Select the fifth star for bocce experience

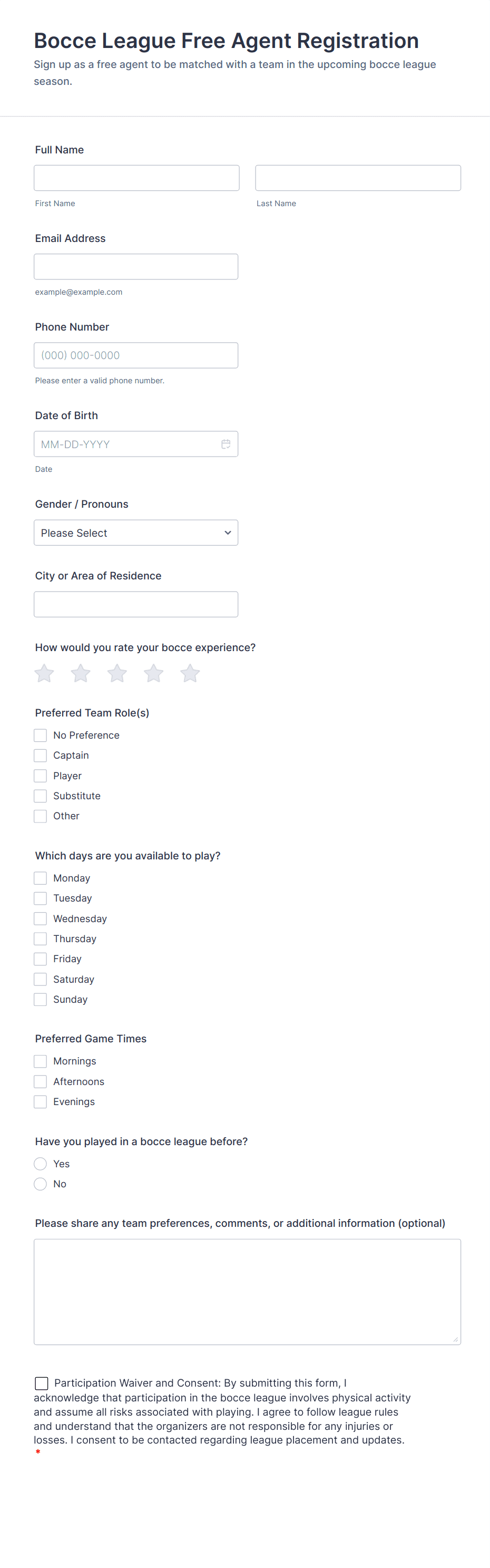tap(190, 673)
